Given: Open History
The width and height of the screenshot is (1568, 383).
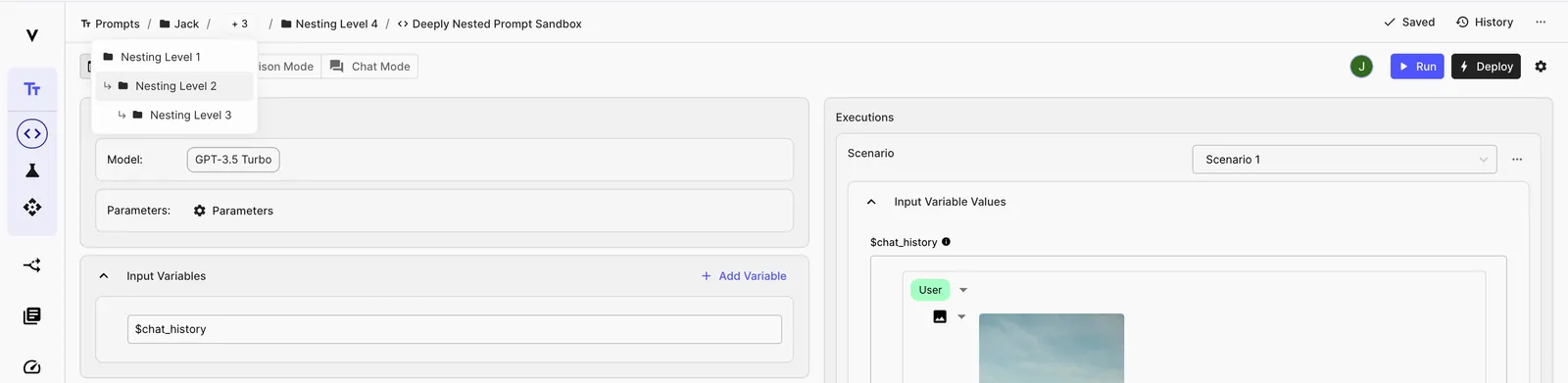Looking at the screenshot, I should (x=1485, y=22).
